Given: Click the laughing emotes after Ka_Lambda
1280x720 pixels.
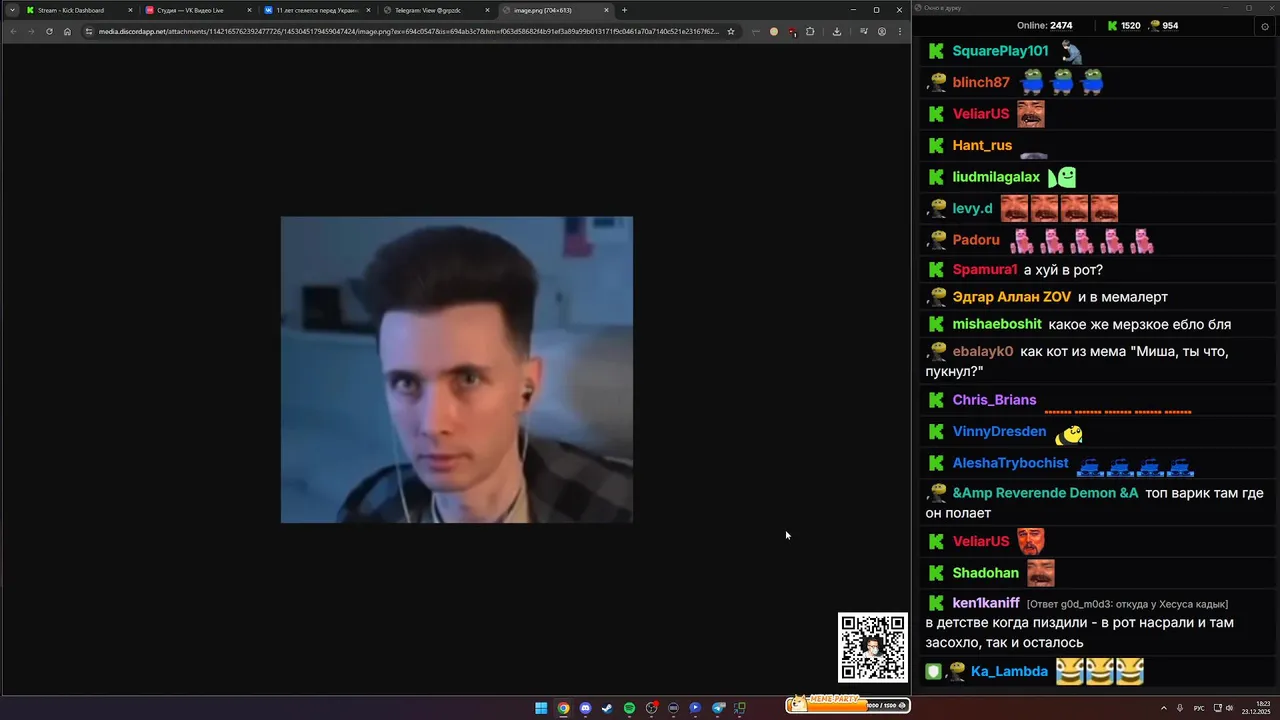Looking at the screenshot, I should click(1099, 671).
